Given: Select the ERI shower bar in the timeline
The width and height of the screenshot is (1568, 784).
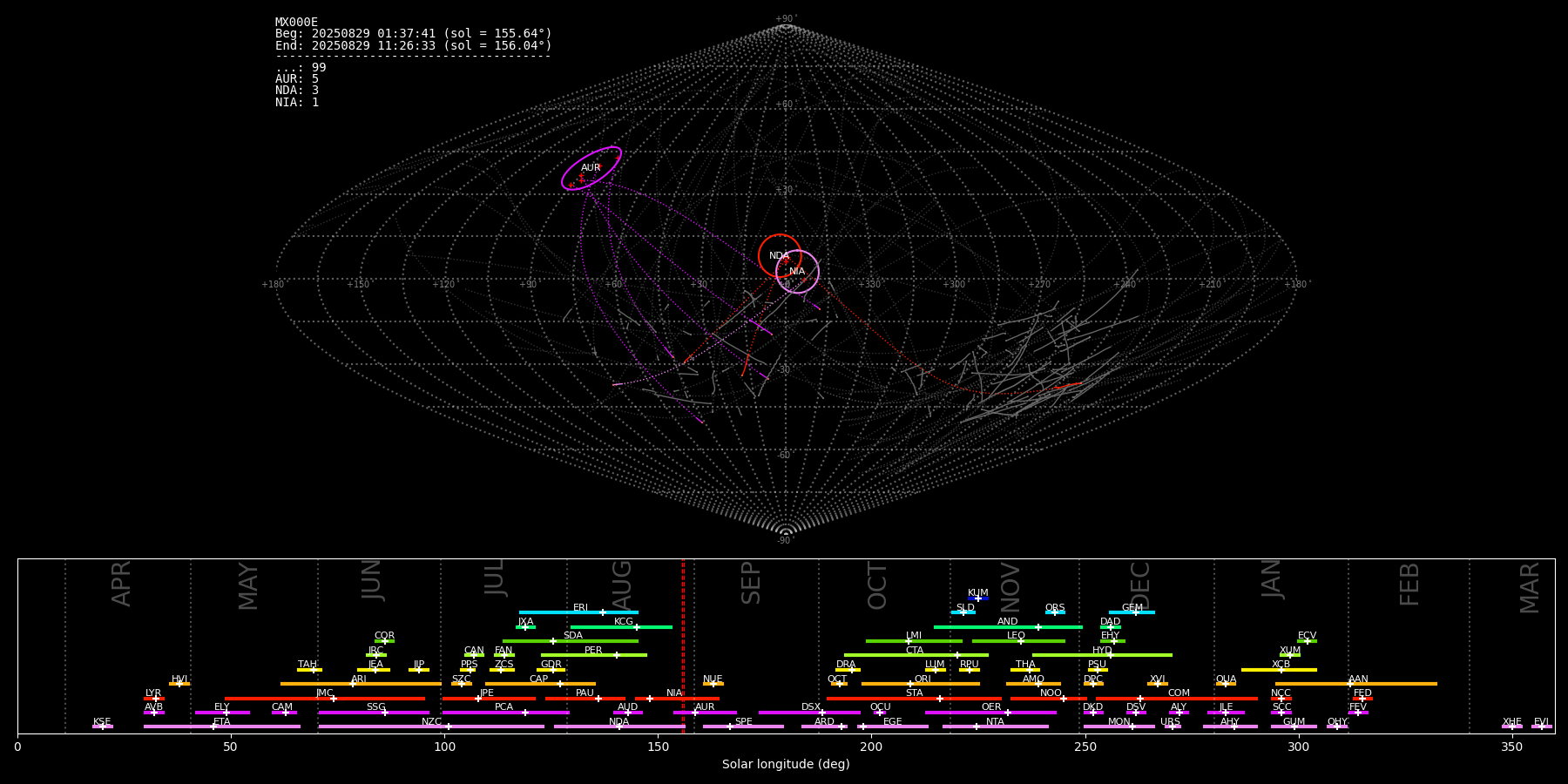Looking at the screenshot, I should 578,612.
